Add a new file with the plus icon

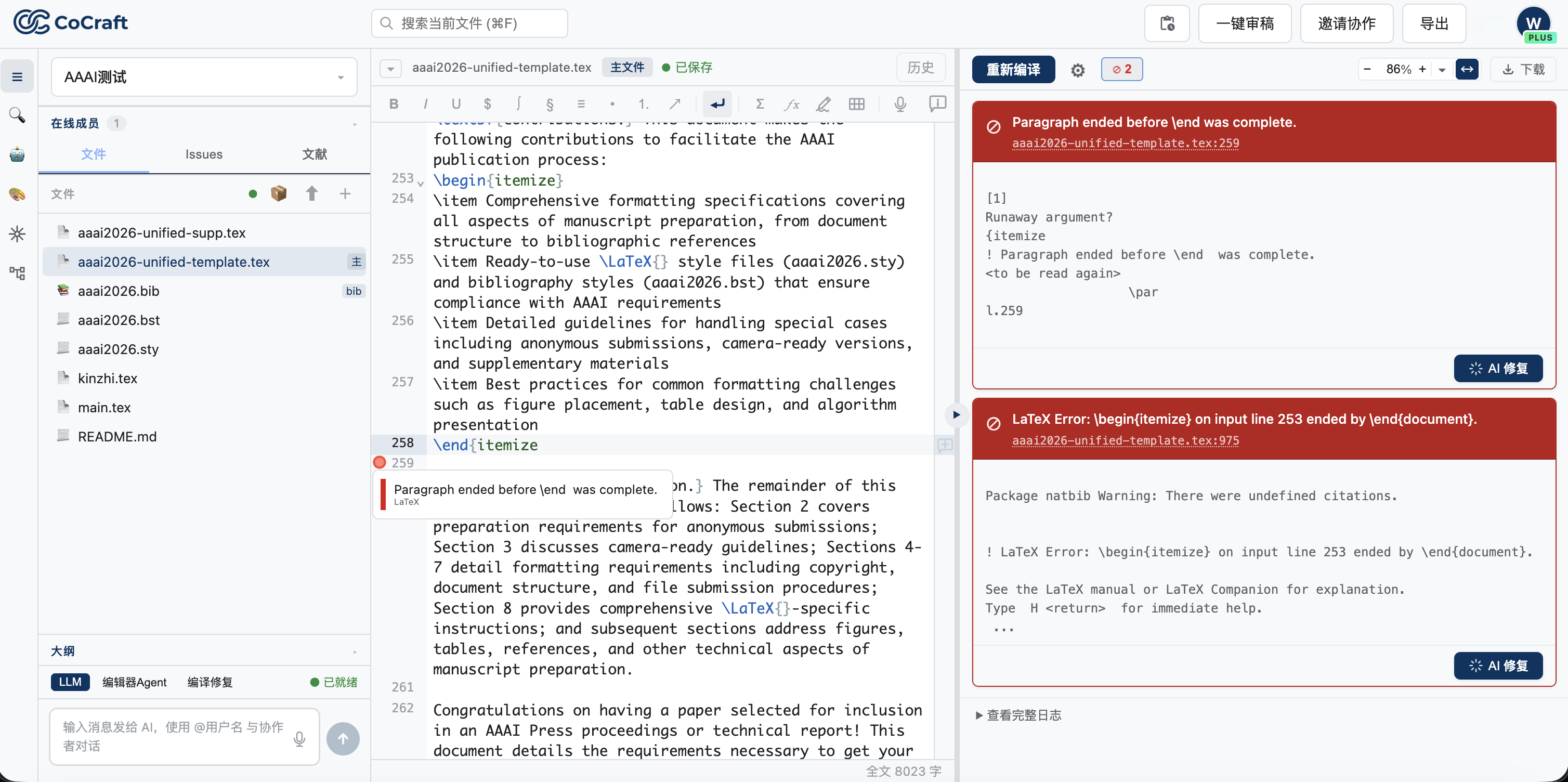[345, 193]
